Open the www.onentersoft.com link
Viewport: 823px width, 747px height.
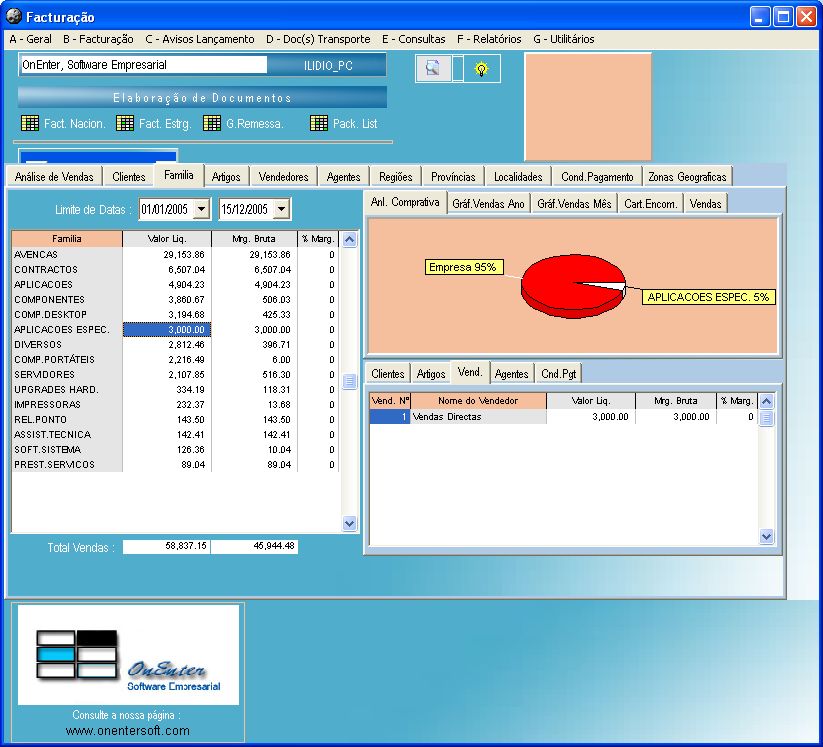click(128, 731)
